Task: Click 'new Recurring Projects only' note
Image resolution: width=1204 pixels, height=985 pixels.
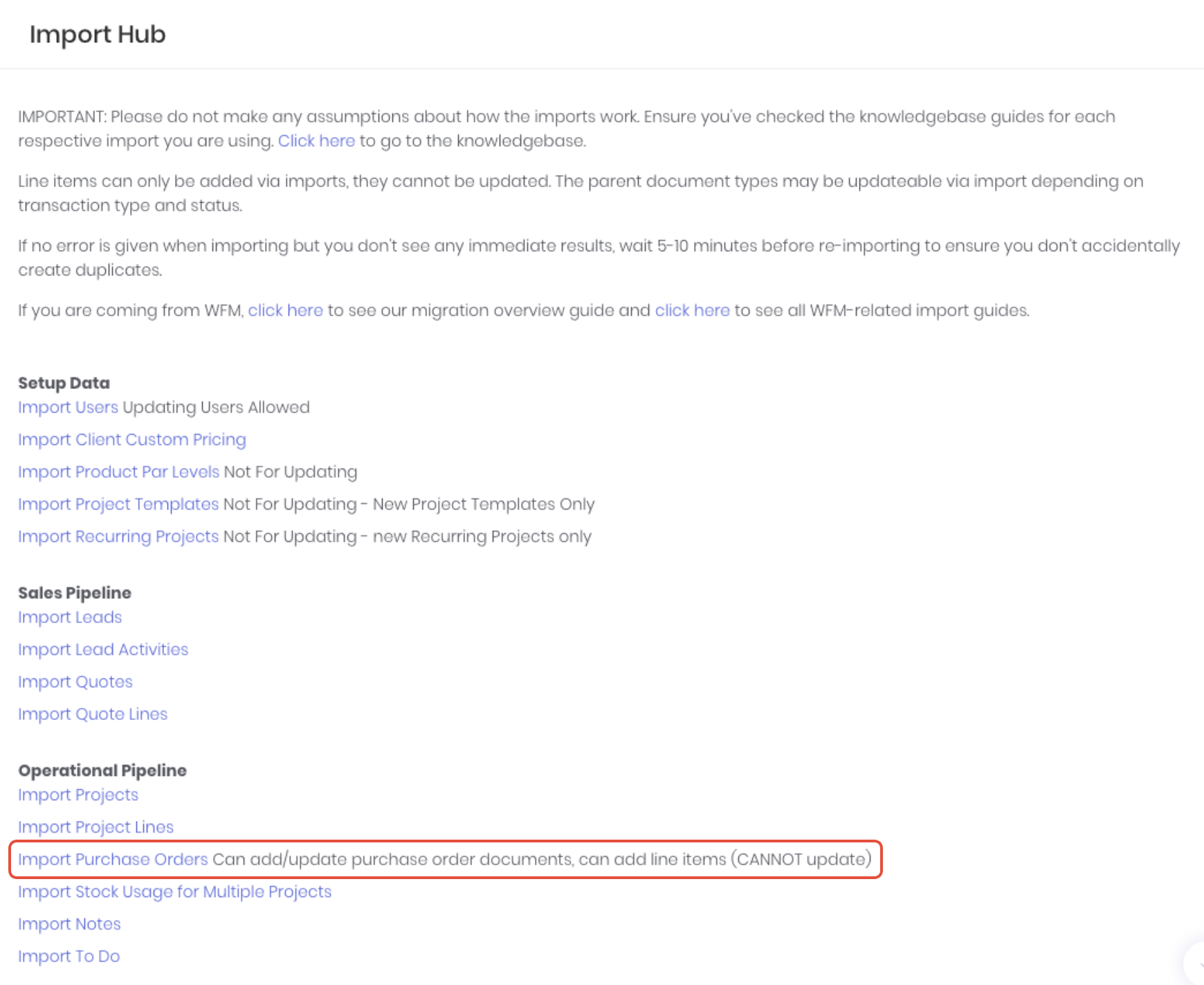Action: click(x=482, y=536)
